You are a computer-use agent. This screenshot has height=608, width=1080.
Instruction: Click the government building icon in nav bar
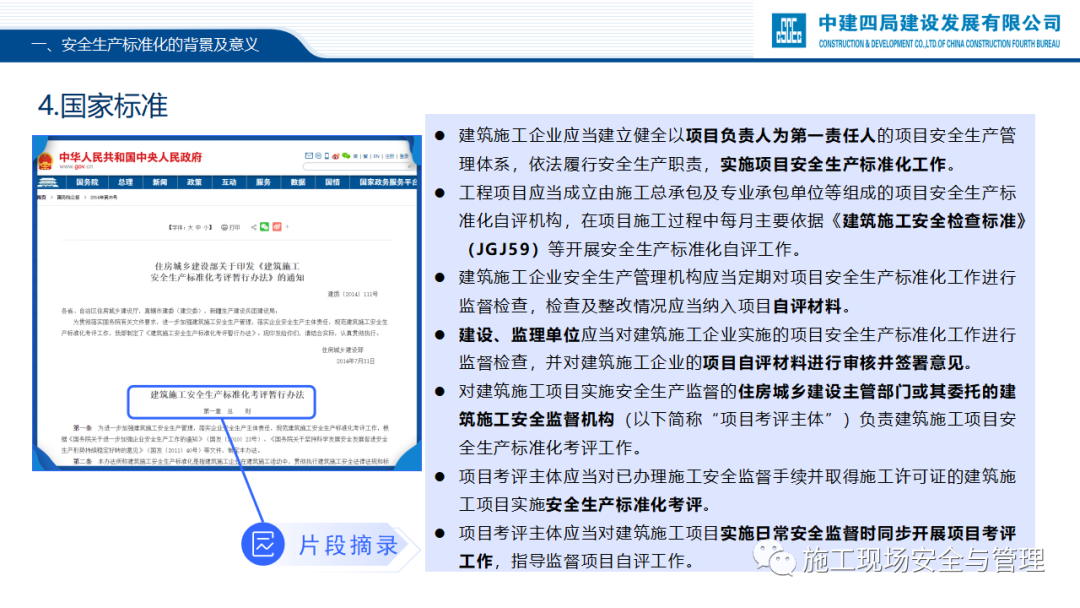[x=48, y=182]
